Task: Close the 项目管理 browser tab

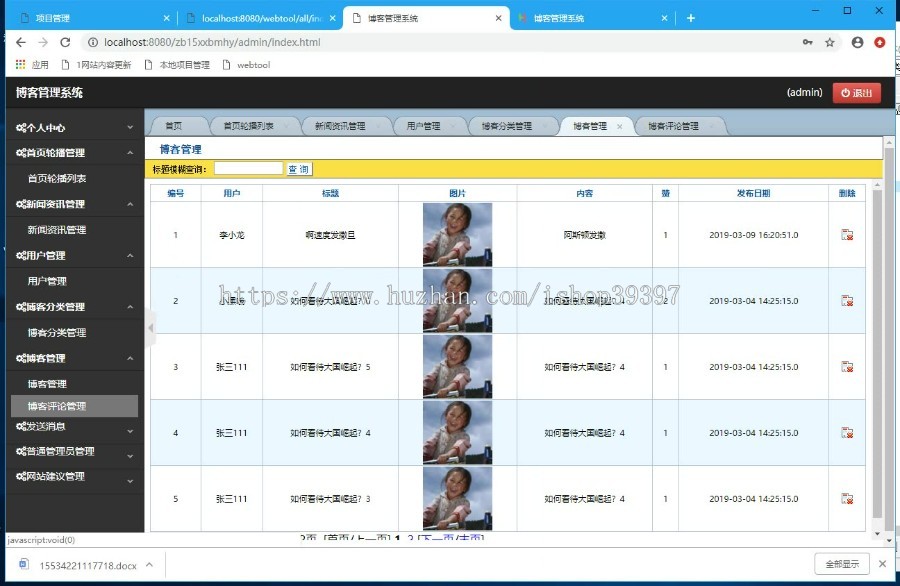Action: tap(166, 18)
